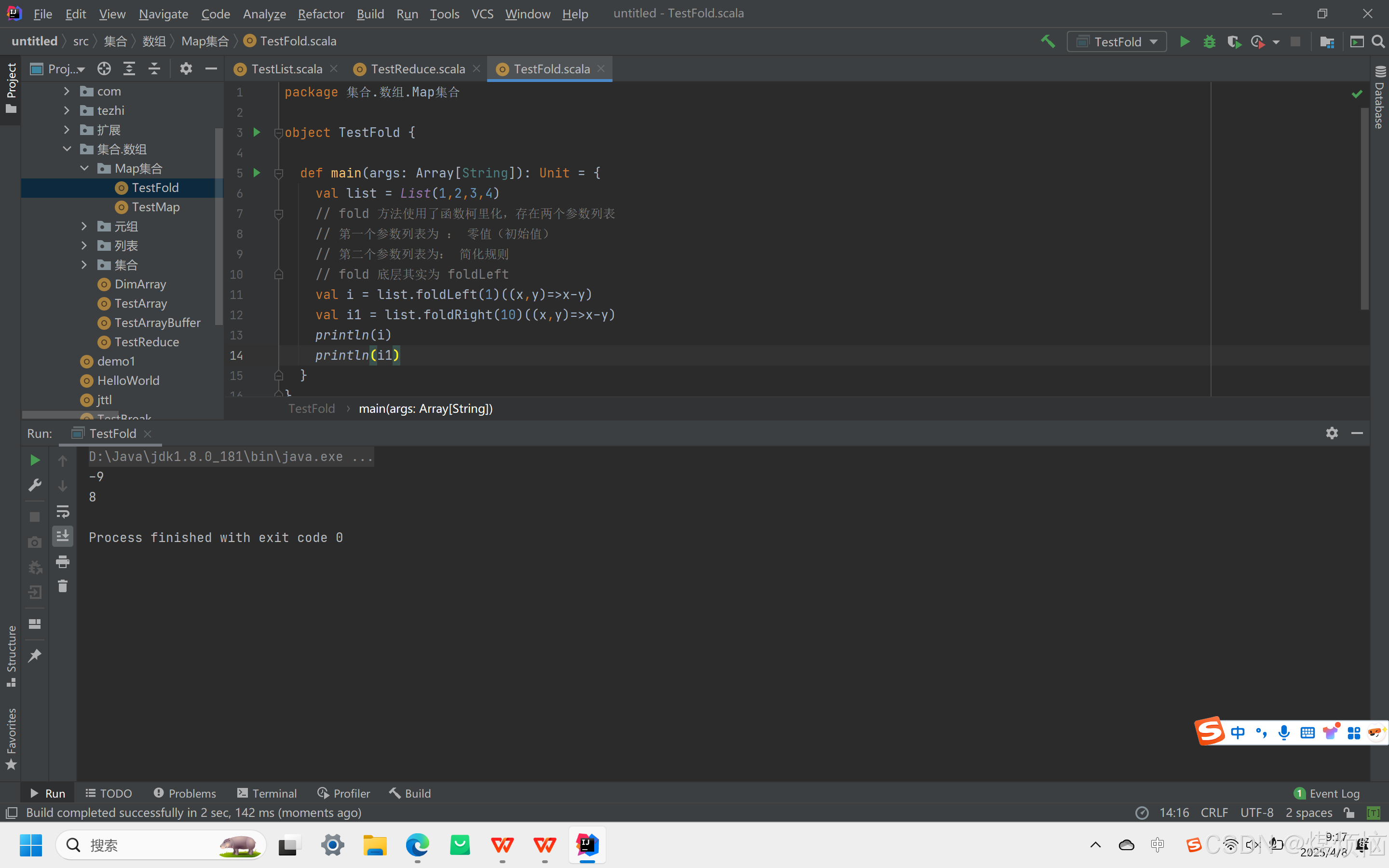Click the Print icon in the Run toolbar
This screenshot has height=868, width=1389.
pos(63,561)
